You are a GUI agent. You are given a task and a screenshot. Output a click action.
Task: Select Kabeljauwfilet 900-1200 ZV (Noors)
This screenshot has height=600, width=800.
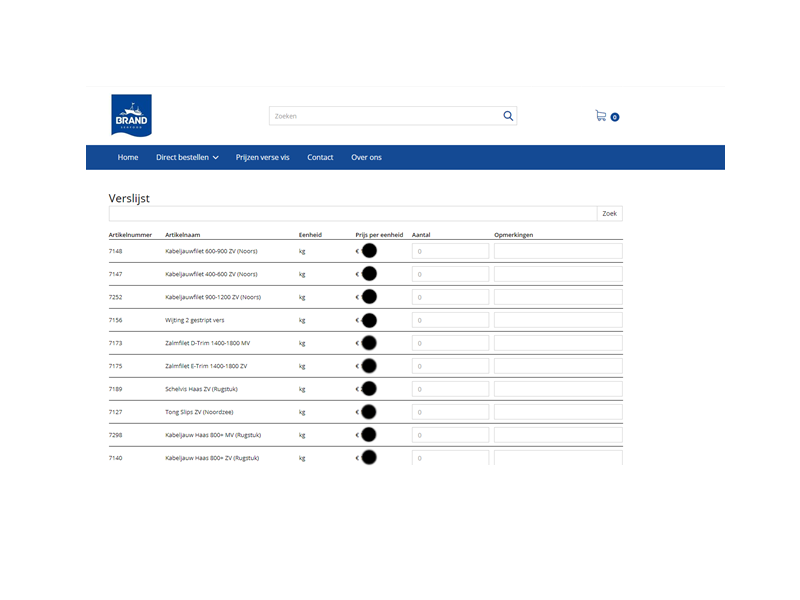[213, 297]
